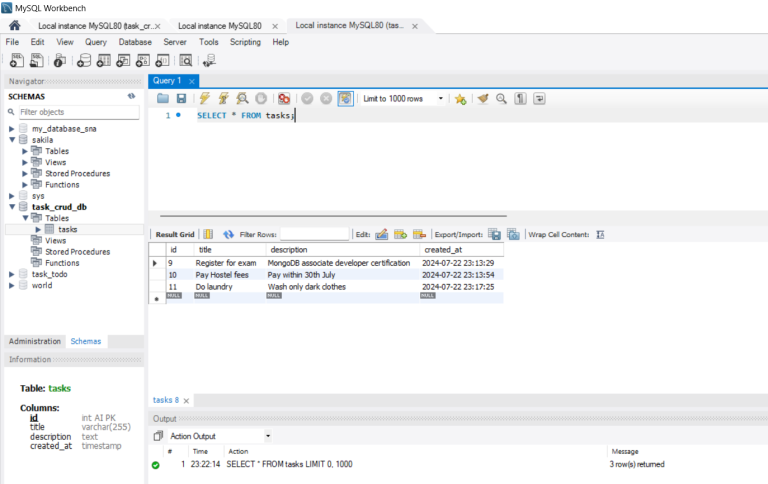The width and height of the screenshot is (768, 484).
Task: Click the Filter Rows input field
Action: (314, 234)
